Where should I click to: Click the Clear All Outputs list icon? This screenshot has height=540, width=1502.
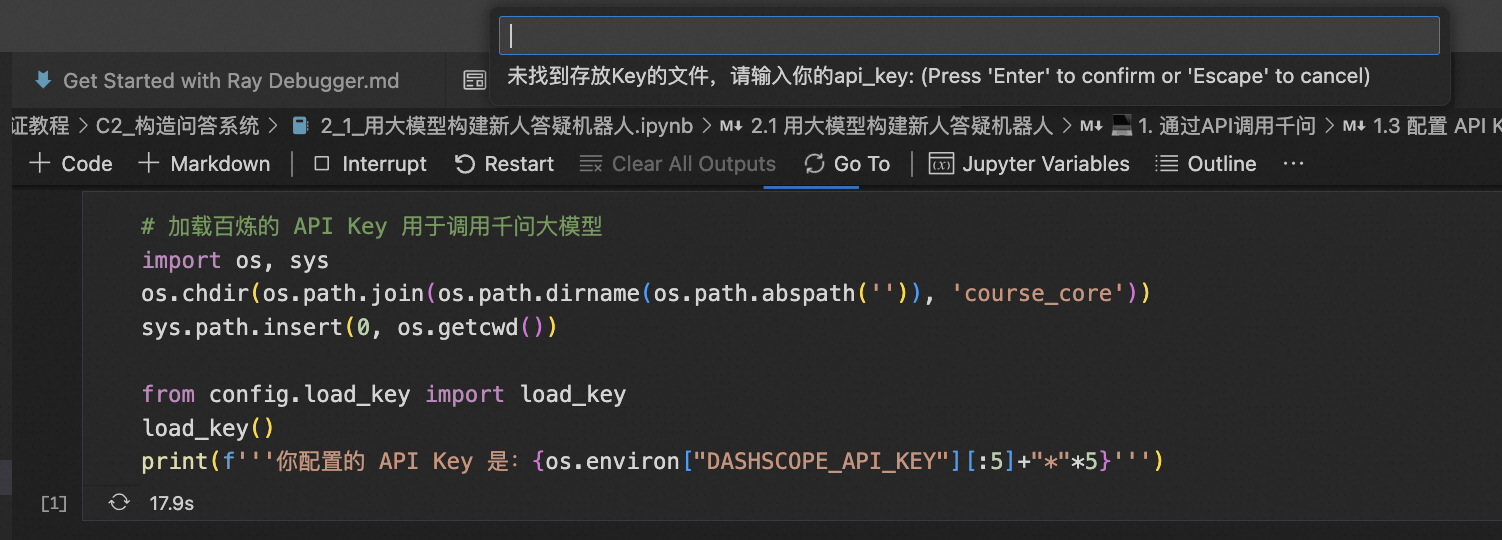(x=591, y=163)
